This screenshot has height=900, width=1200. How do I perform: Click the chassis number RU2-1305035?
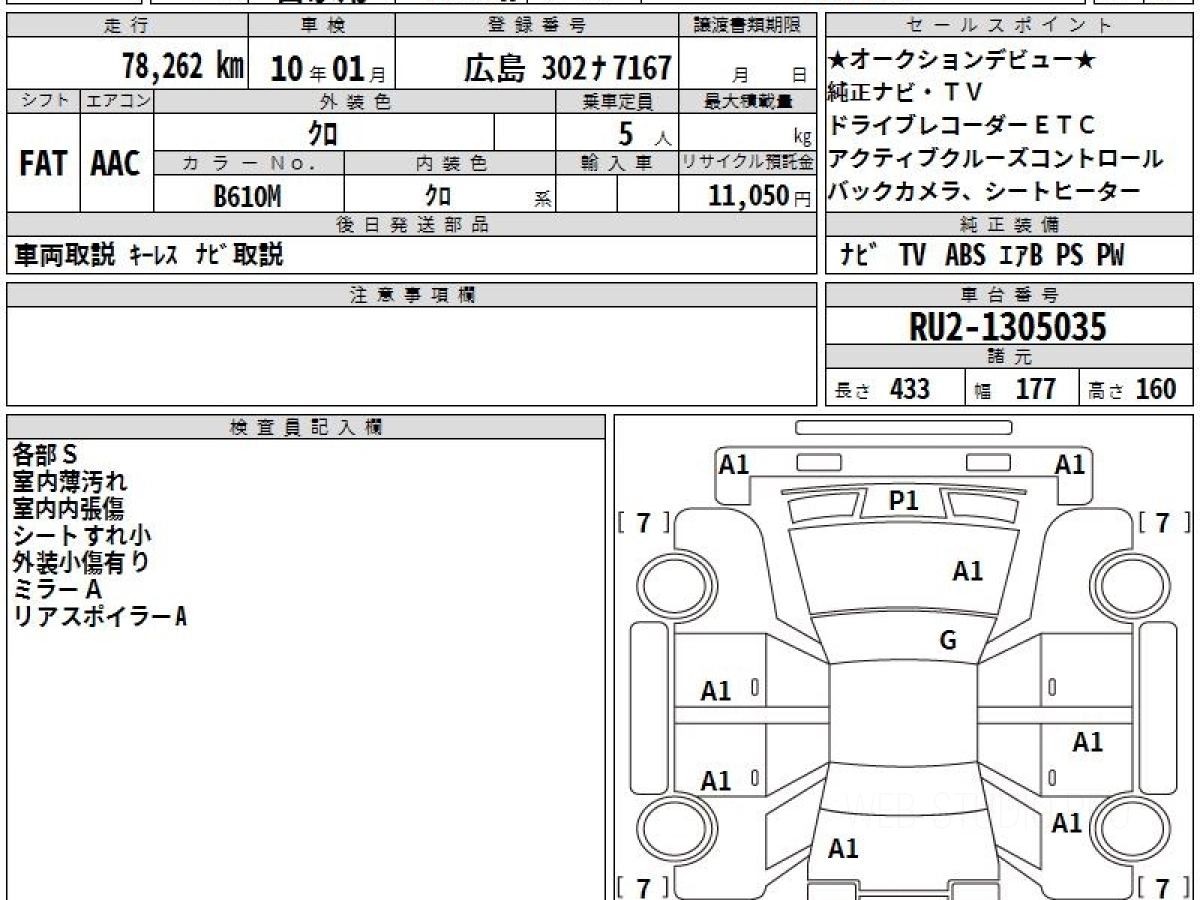pyautogui.click(x=1007, y=327)
